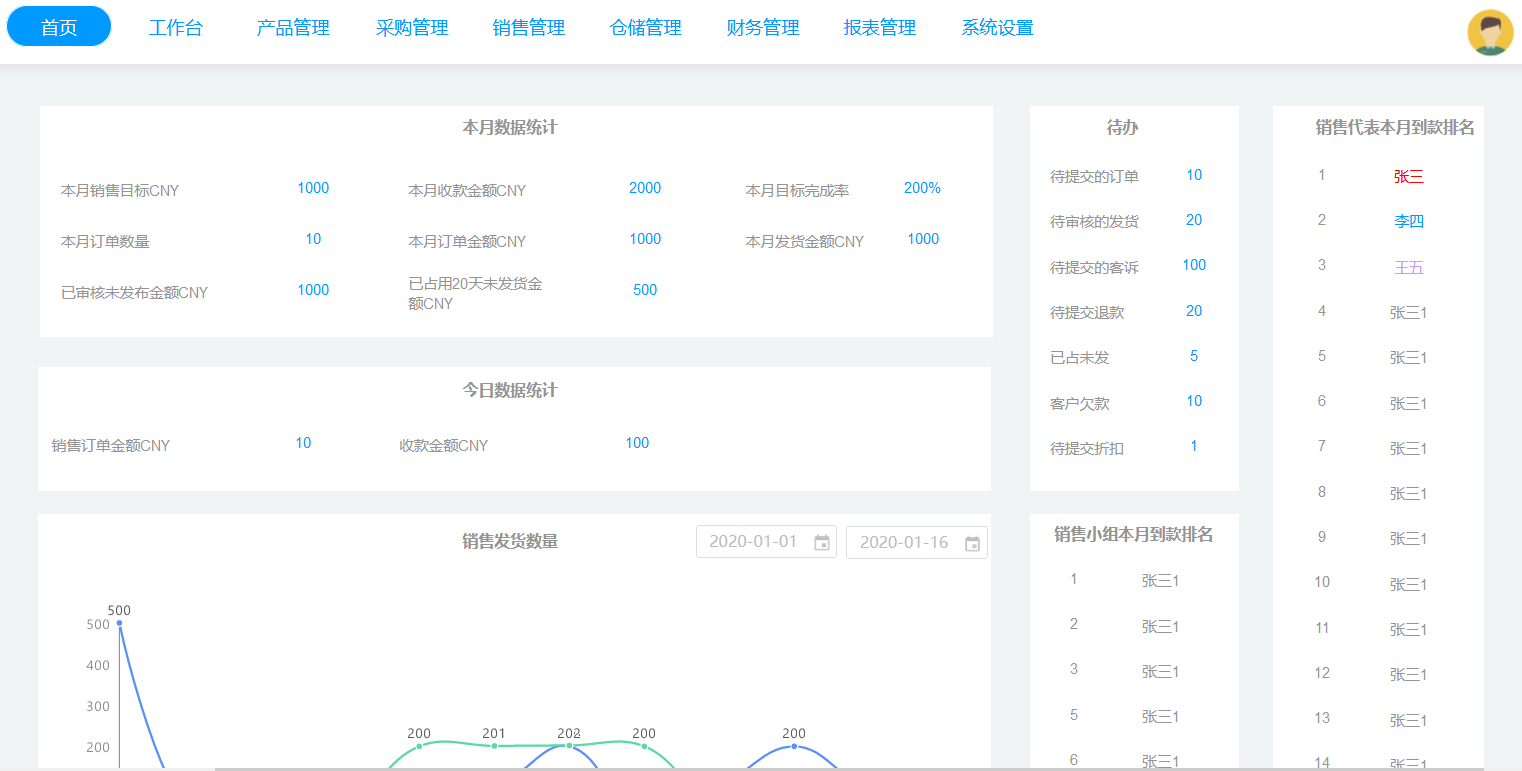This screenshot has width=1522, height=771.
Task: Click rank 1 sales rep 张三
Action: point(1408,177)
